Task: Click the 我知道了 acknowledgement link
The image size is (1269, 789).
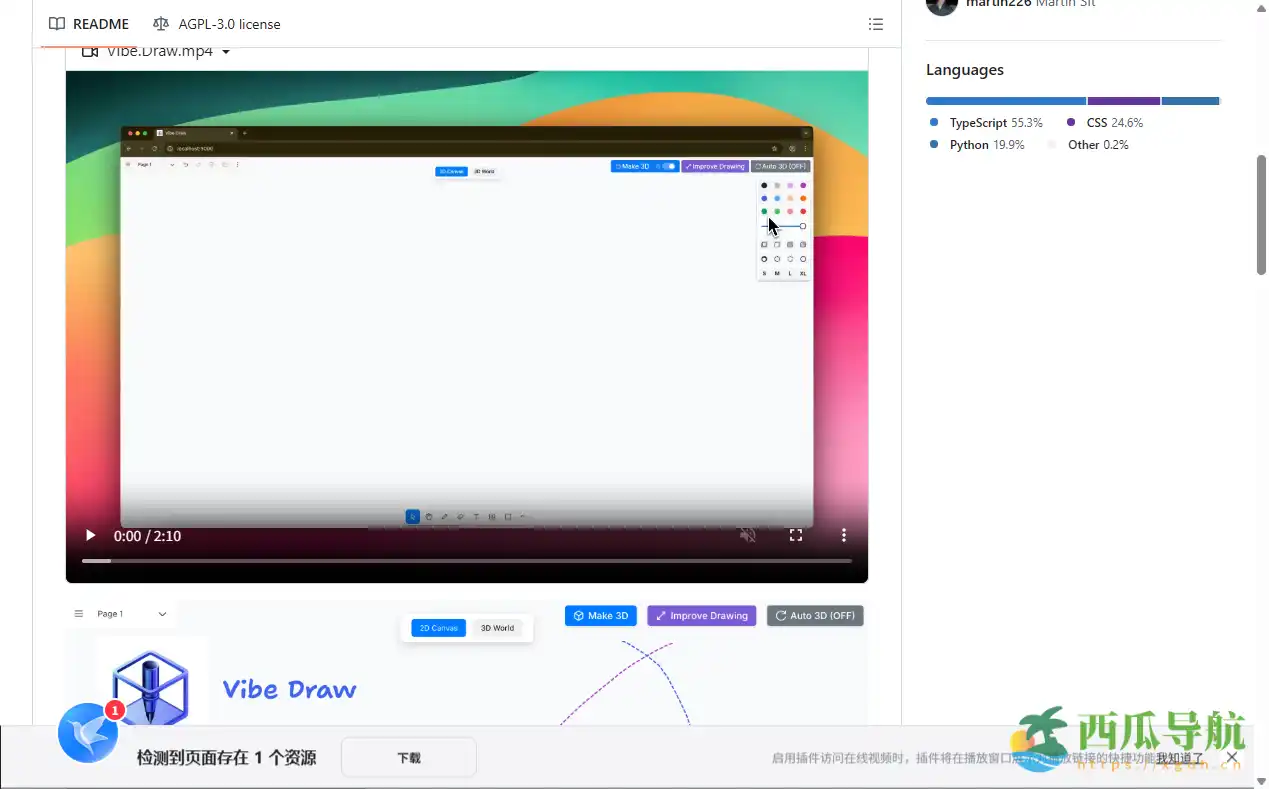Action: [1179, 758]
